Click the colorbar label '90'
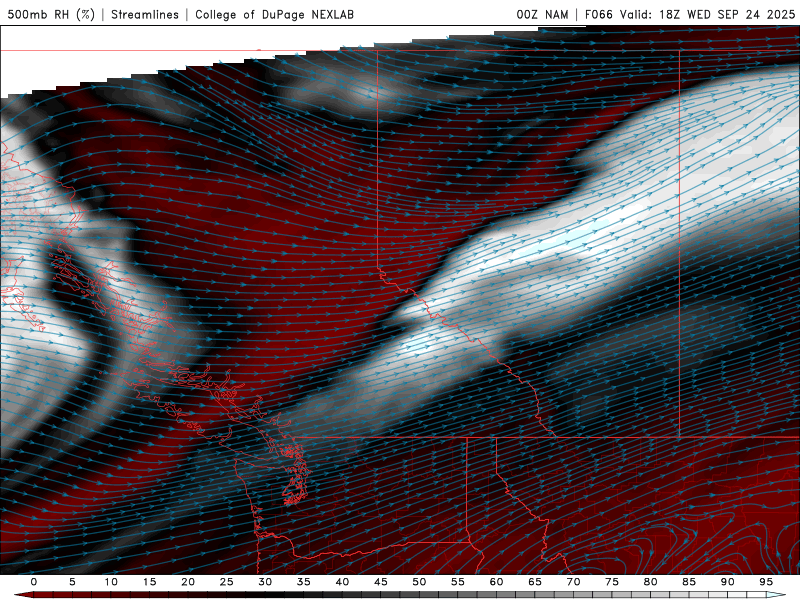This screenshot has width=800, height=600. 728,582
